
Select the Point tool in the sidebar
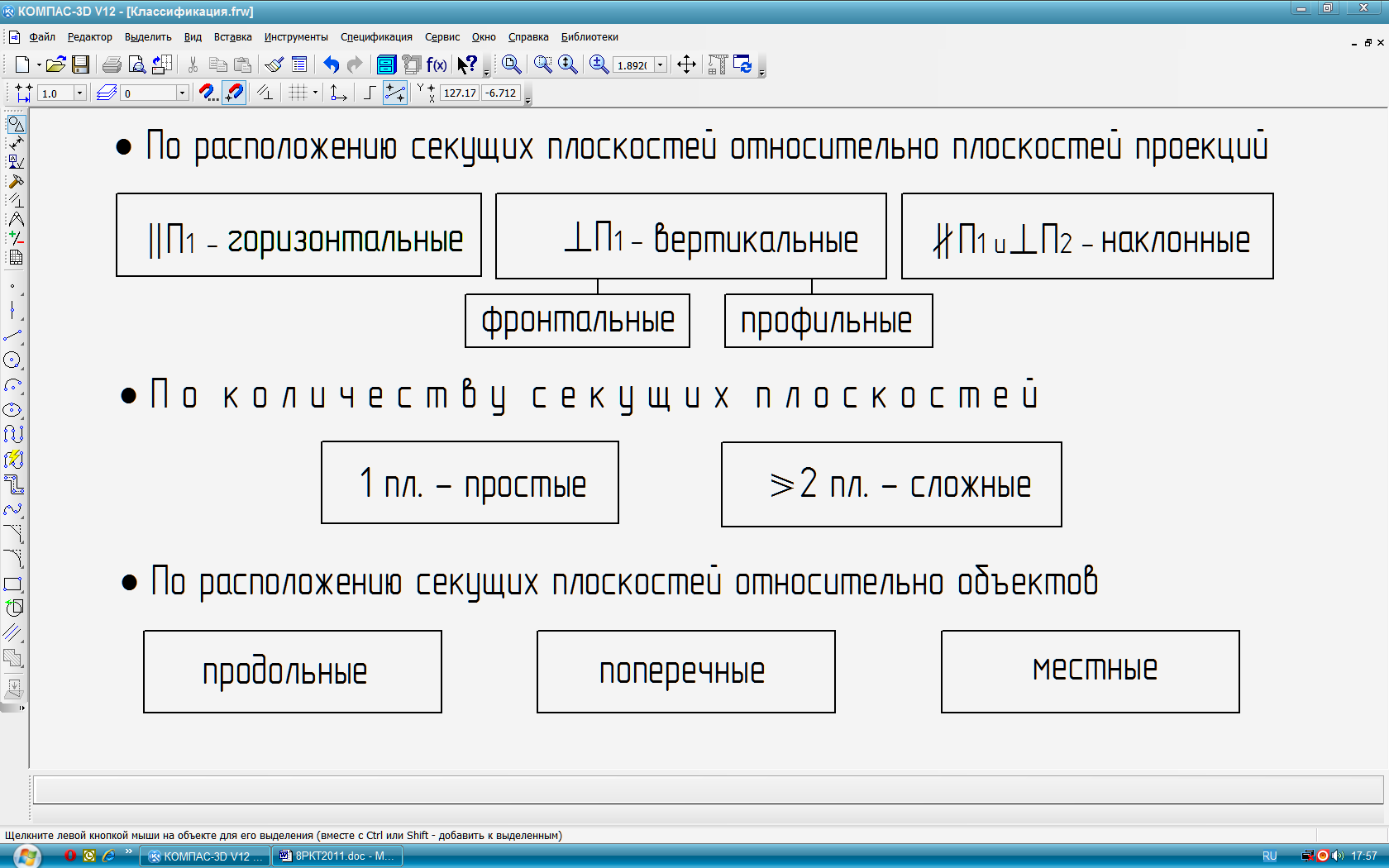pos(12,287)
